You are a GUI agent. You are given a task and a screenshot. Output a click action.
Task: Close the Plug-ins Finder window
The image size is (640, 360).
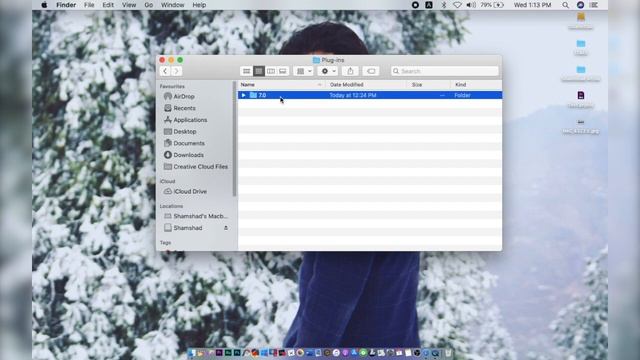click(x=162, y=60)
